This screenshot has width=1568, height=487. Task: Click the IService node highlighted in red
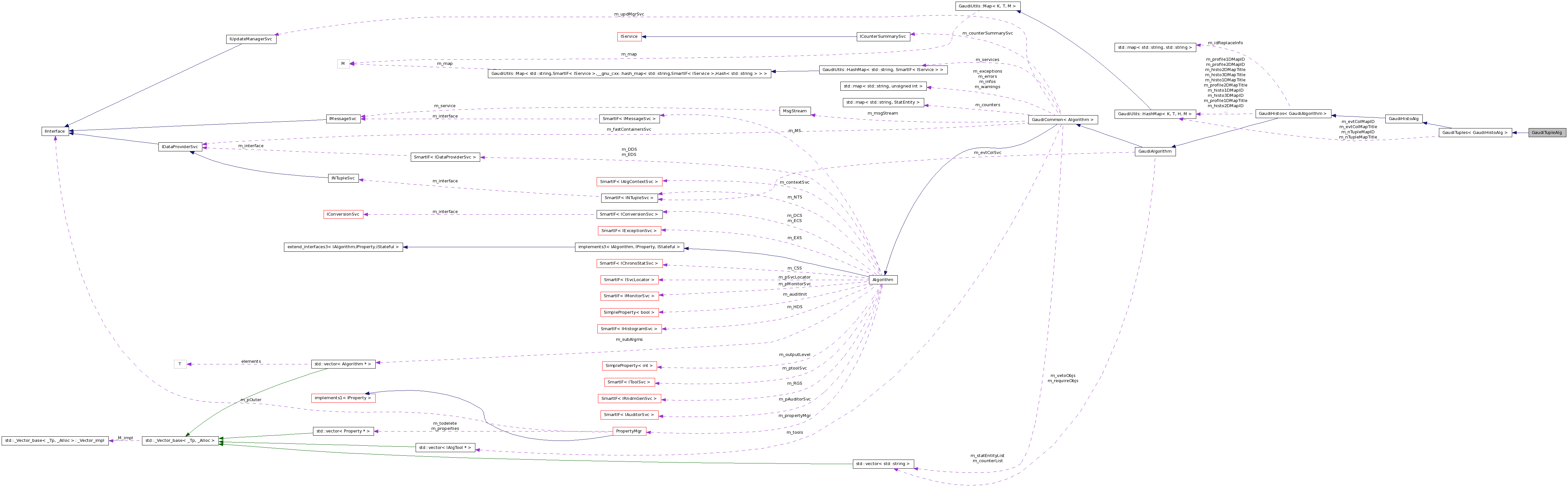[x=629, y=36]
